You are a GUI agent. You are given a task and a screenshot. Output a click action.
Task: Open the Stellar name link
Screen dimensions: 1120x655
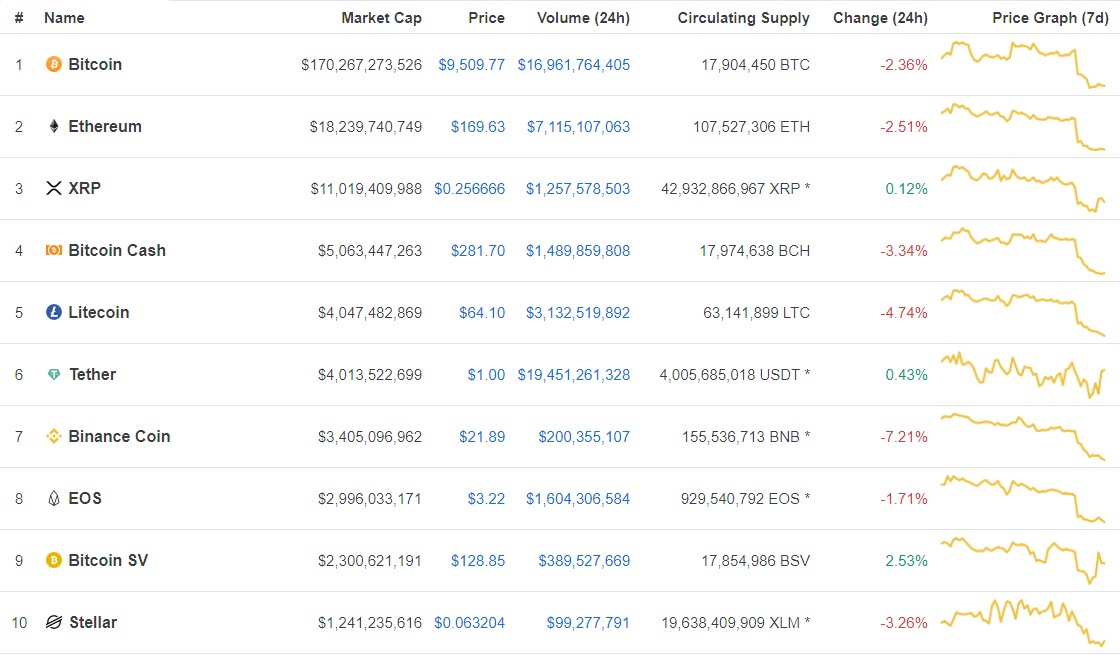[x=93, y=622]
